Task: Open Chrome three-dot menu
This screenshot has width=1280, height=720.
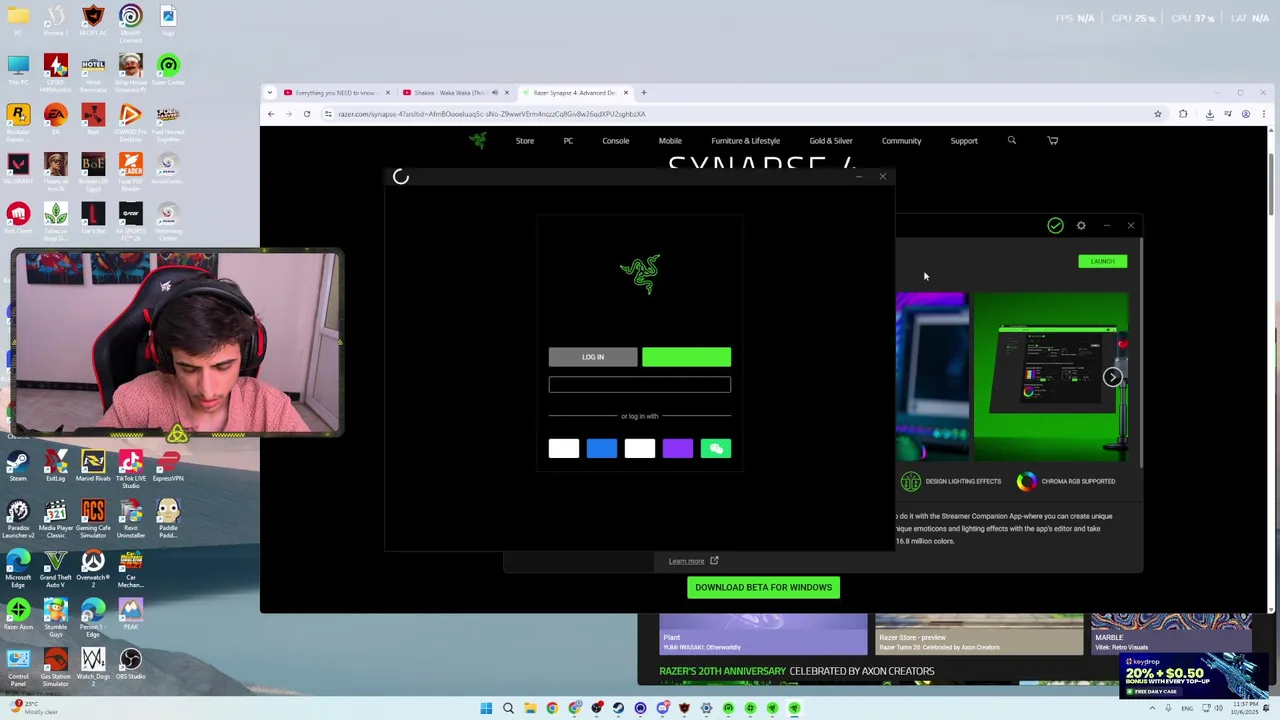Action: (1264, 114)
